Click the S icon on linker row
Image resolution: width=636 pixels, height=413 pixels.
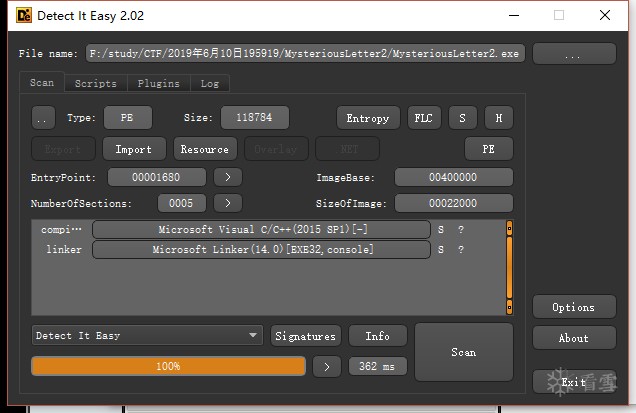point(441,250)
